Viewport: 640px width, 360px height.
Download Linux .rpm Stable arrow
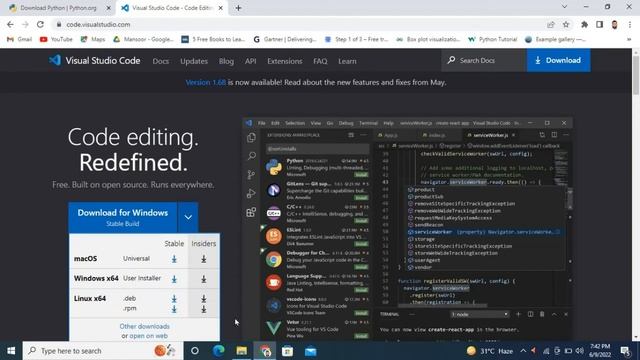tap(174, 309)
